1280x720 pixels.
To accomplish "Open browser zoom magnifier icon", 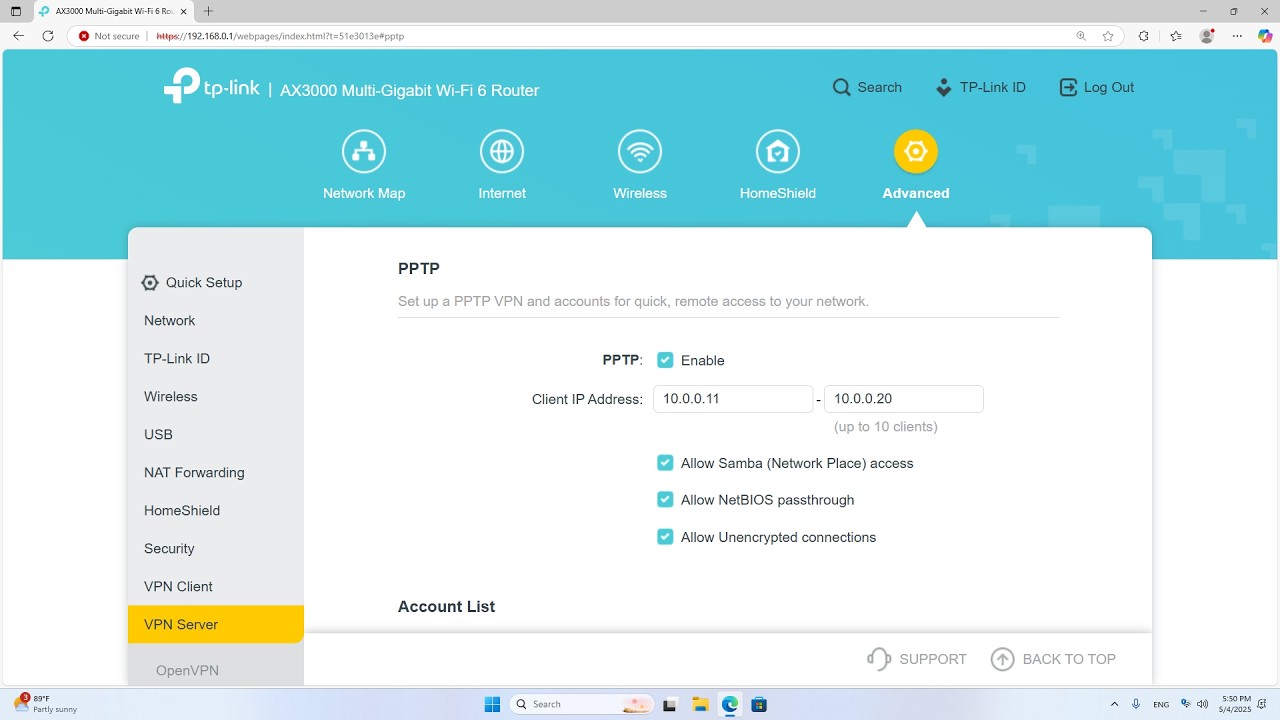I will pos(1081,36).
